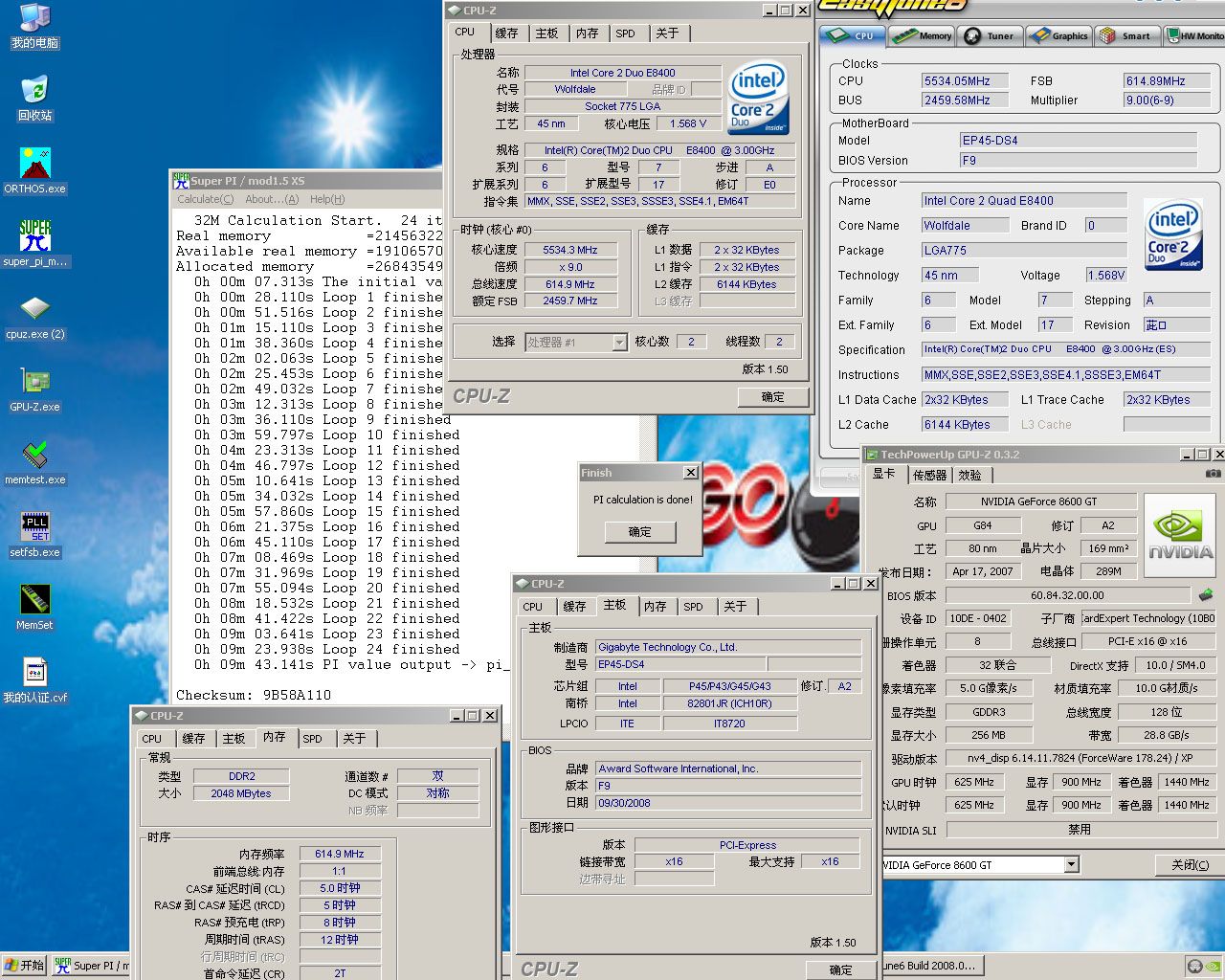Launch the setfsb.exe desktop icon
1225x980 pixels.
pyautogui.click(x=34, y=535)
